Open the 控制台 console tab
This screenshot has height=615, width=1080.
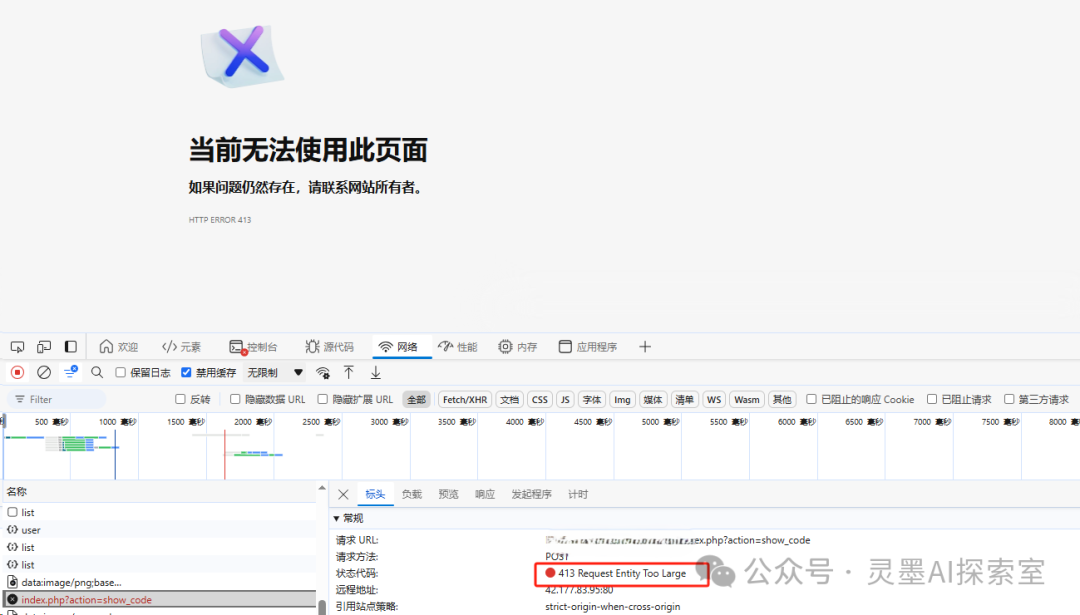(x=253, y=346)
